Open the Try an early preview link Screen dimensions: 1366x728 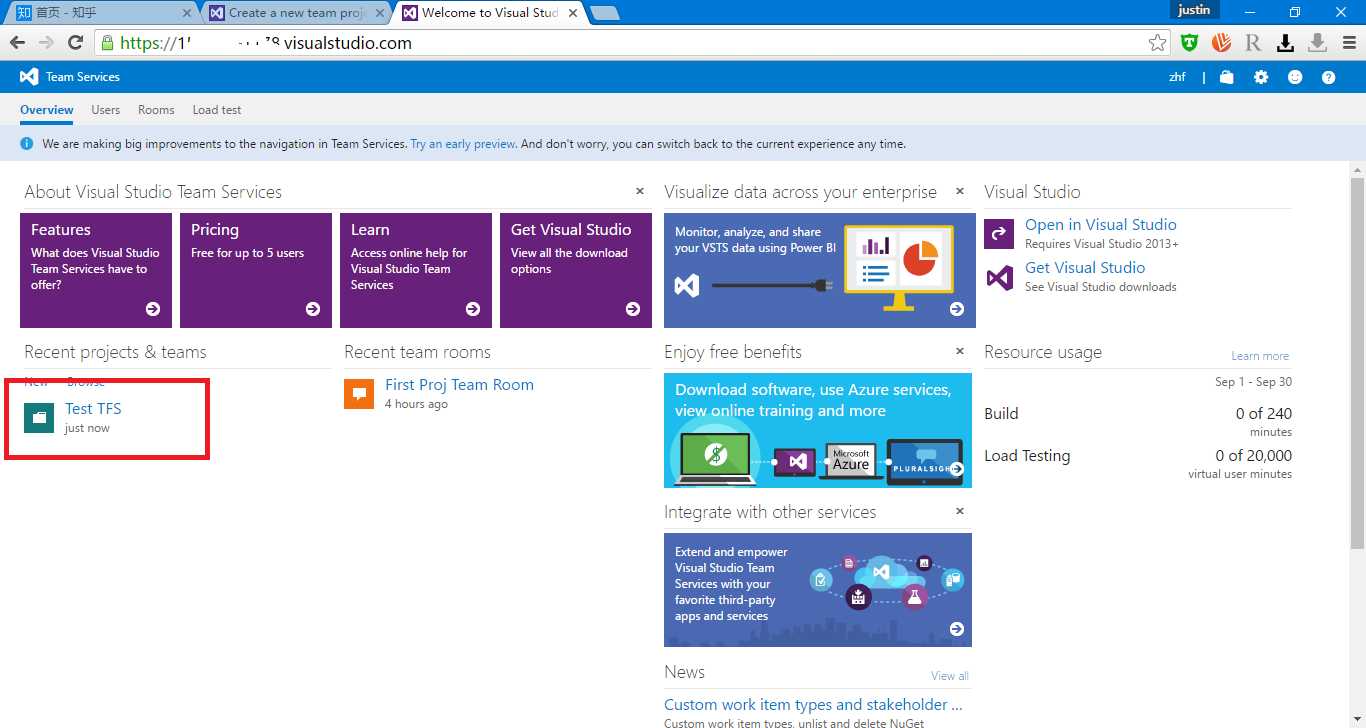tap(463, 144)
